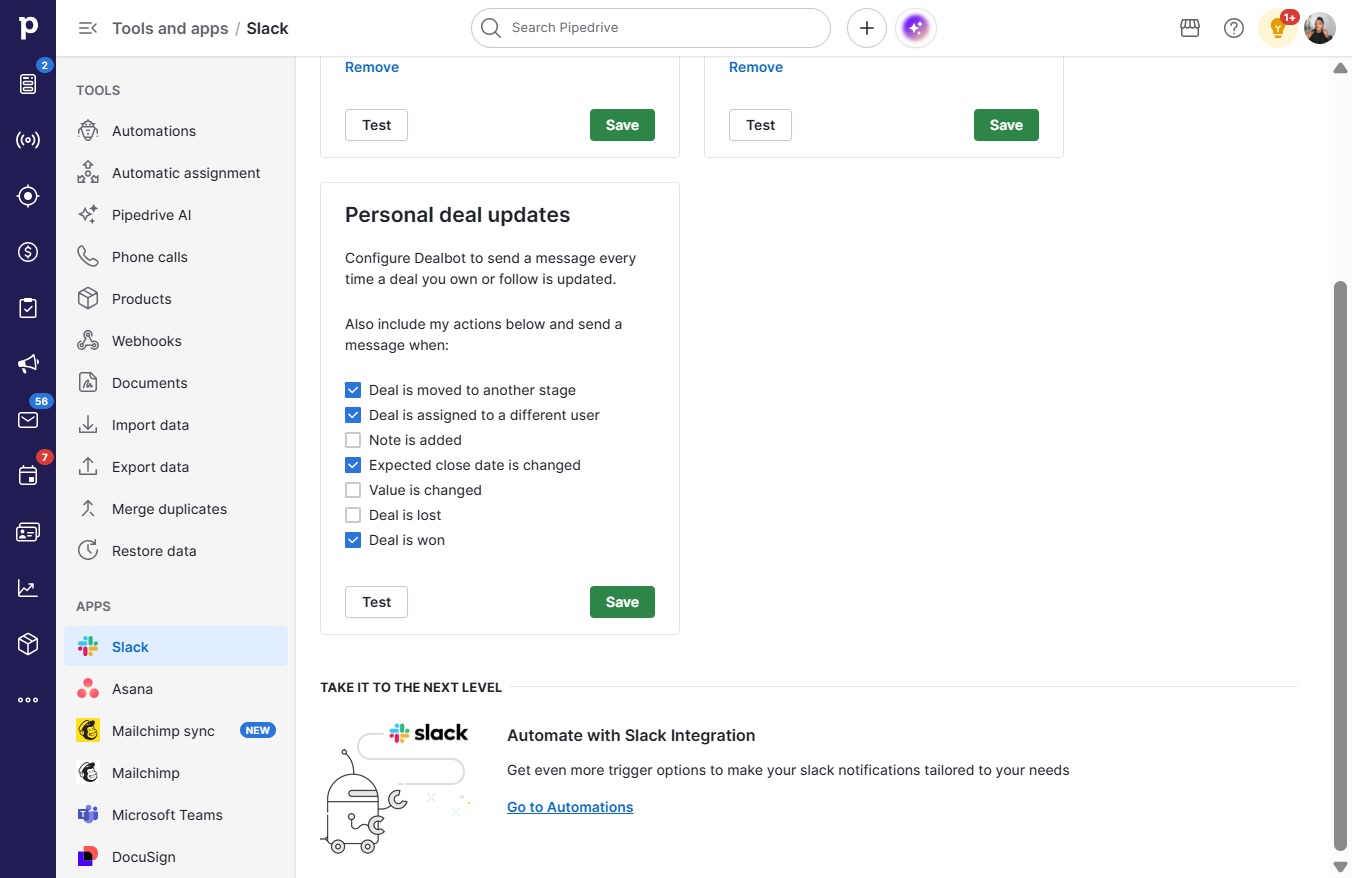Open the Leads inbox icon with badge 2
Screen dimensions: 1352x878
(28, 84)
